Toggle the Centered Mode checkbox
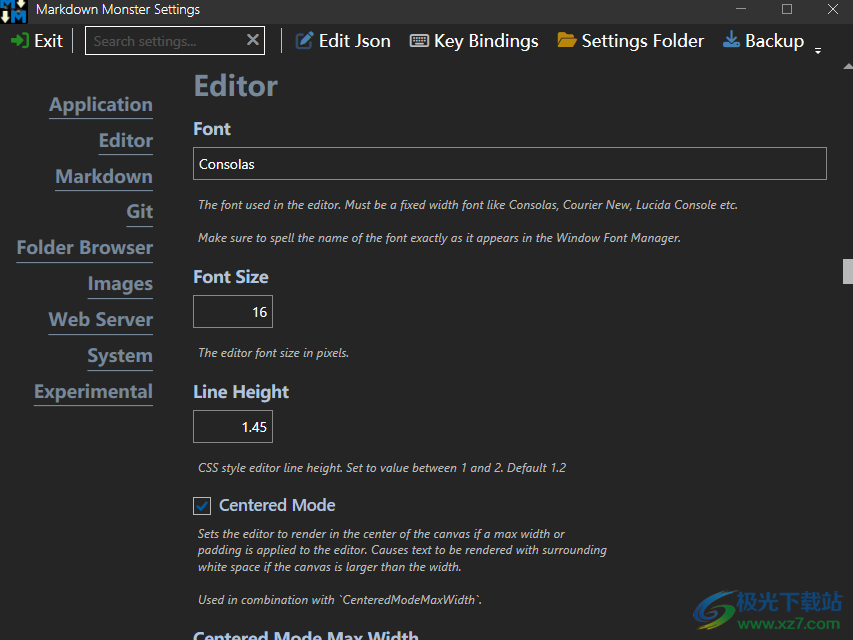Viewport: 853px width, 640px height. coord(202,506)
